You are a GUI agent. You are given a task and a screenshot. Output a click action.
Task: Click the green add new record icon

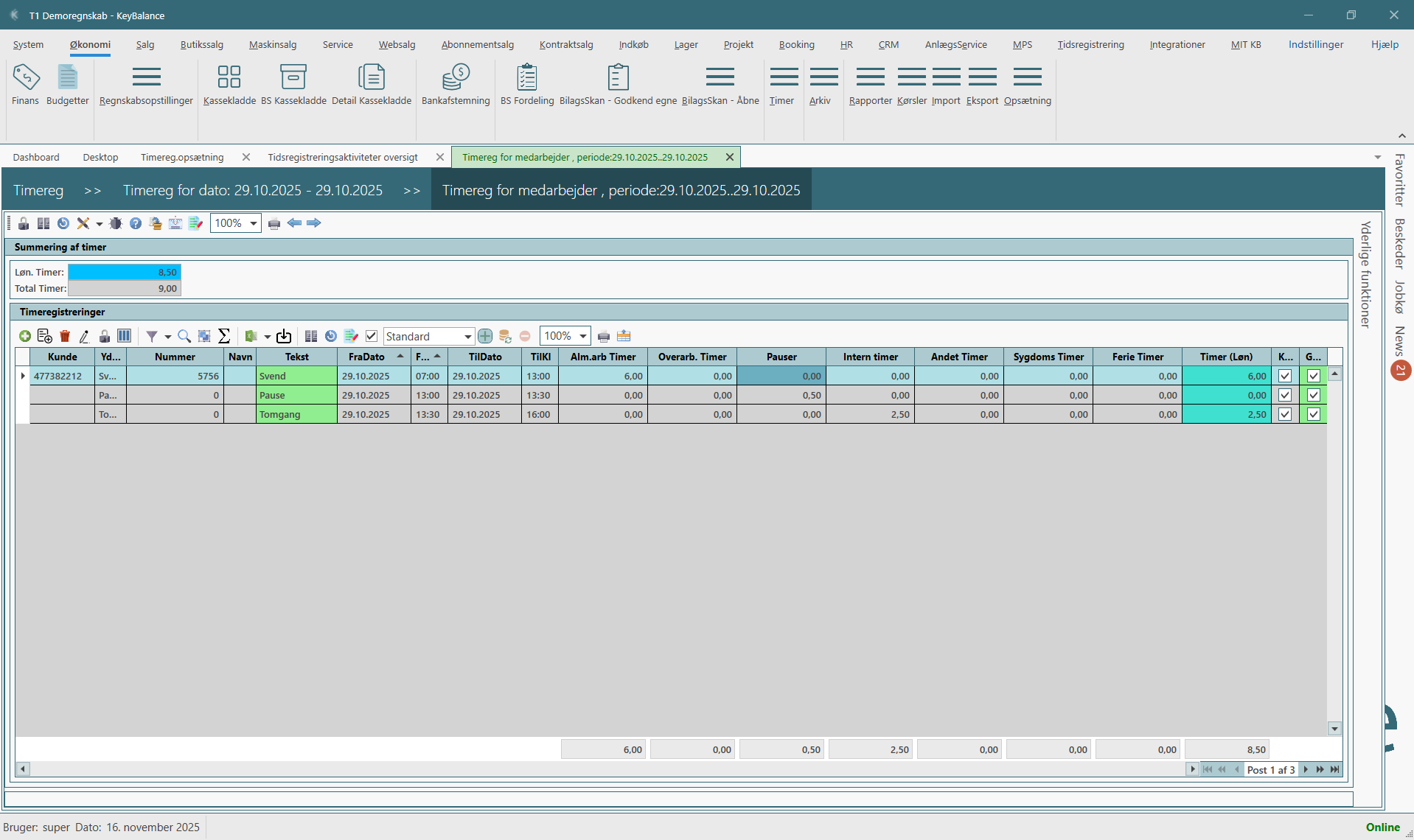pos(25,336)
